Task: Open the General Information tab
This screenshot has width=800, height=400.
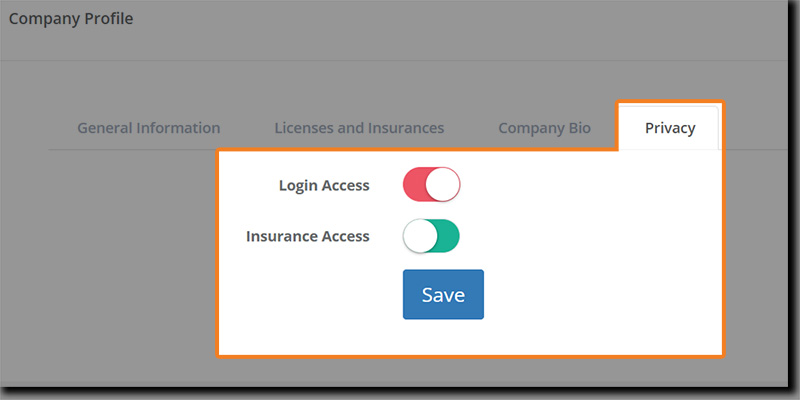Action: tap(148, 128)
